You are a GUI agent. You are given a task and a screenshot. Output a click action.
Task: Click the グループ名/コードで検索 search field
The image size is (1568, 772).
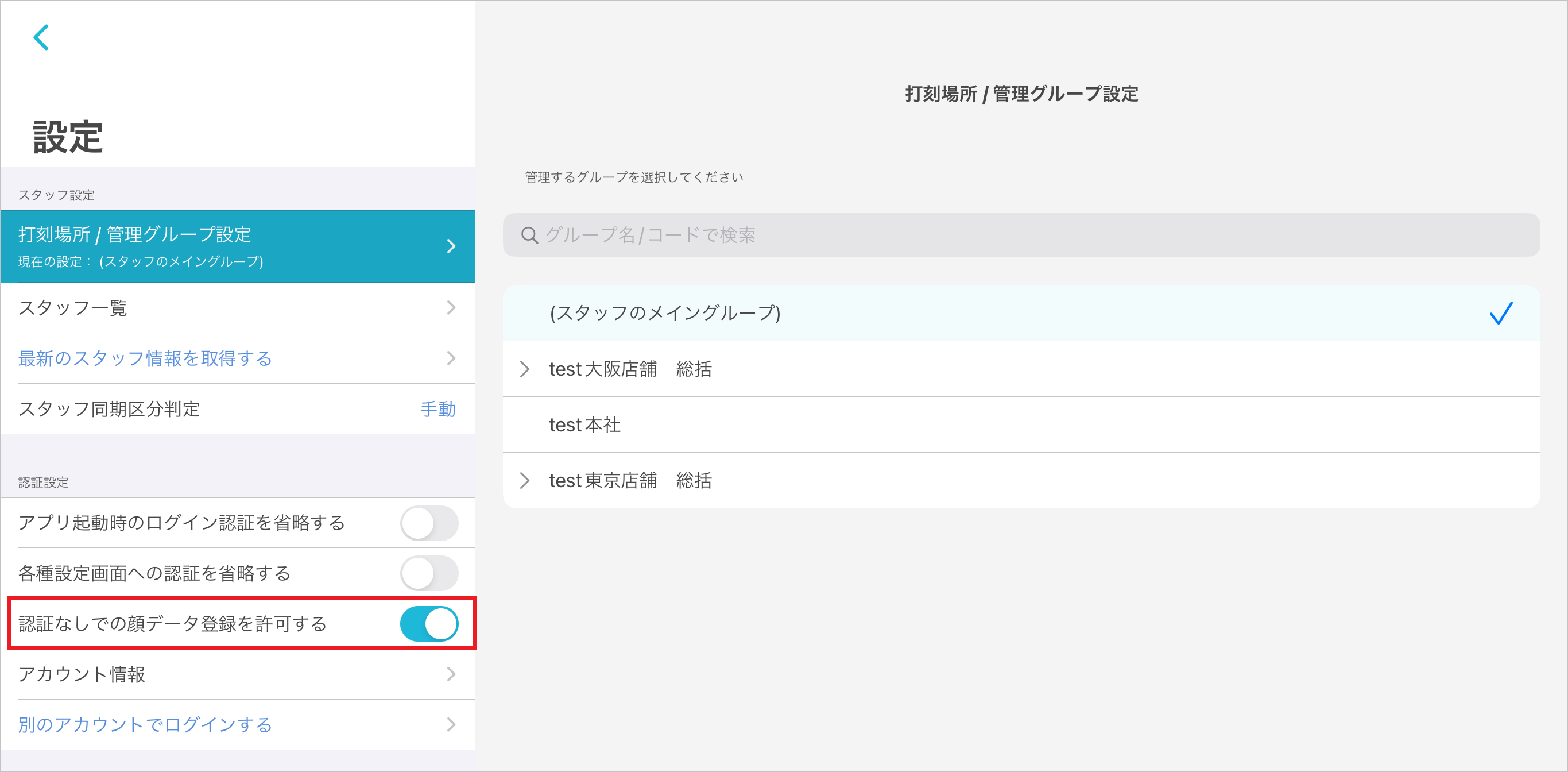pyautogui.click(x=1021, y=235)
